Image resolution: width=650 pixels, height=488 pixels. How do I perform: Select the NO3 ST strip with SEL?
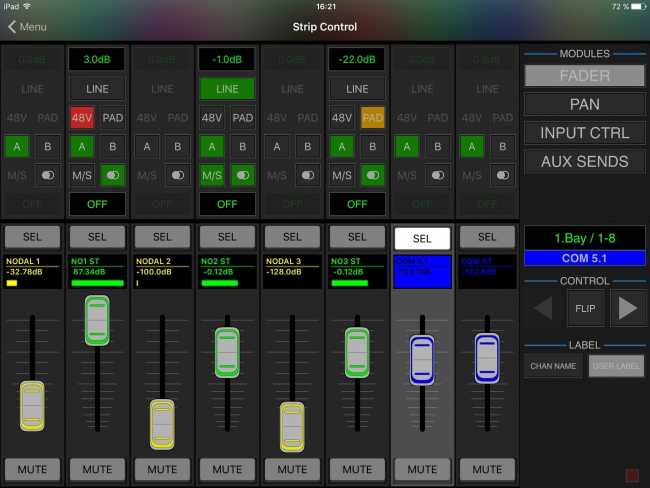click(x=357, y=237)
